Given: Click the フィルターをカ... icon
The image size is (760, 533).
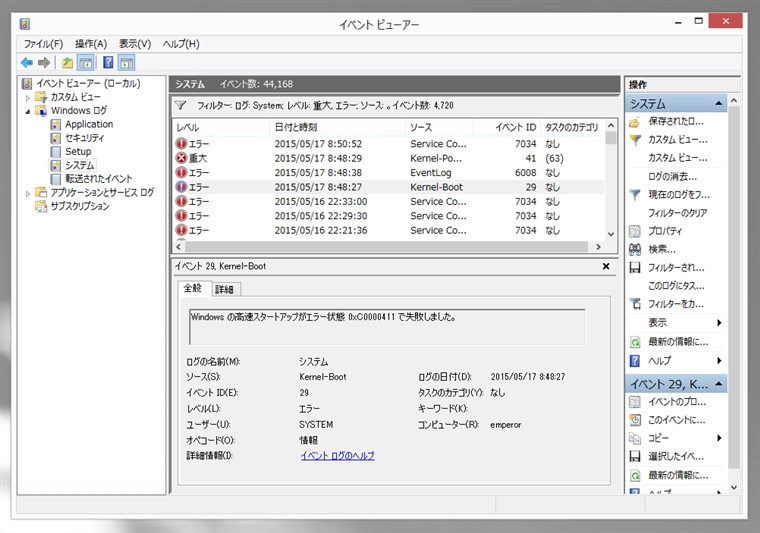Looking at the screenshot, I should click(634, 304).
